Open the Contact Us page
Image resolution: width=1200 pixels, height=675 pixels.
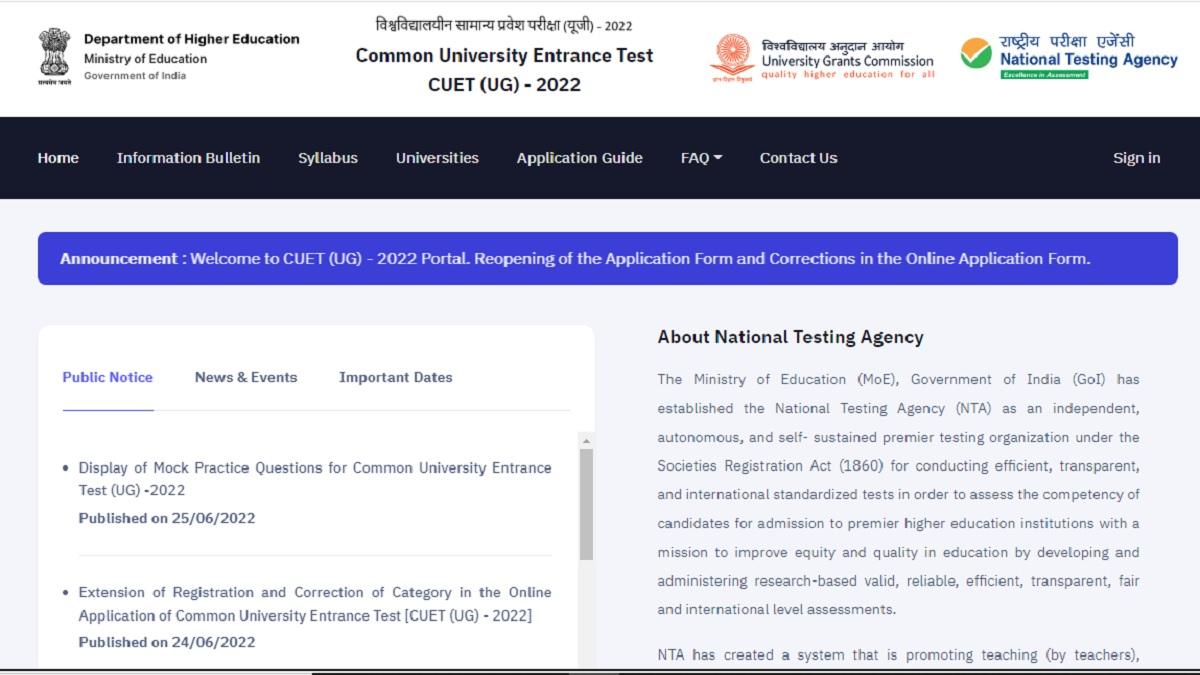pos(798,157)
